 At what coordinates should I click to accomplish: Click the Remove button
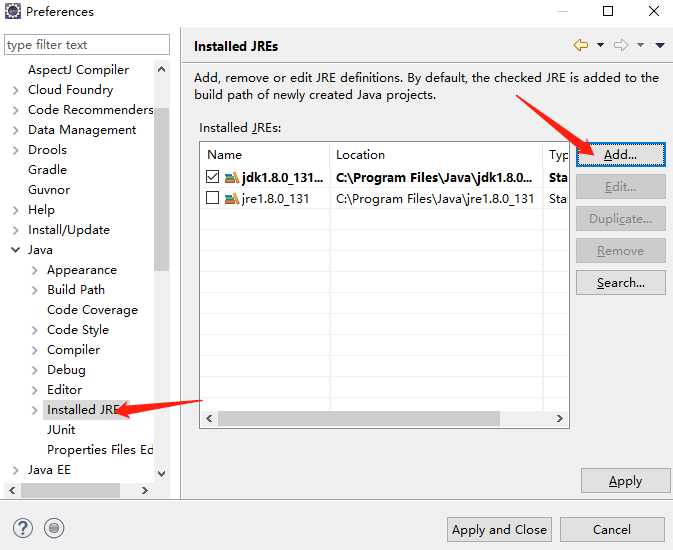tap(621, 251)
